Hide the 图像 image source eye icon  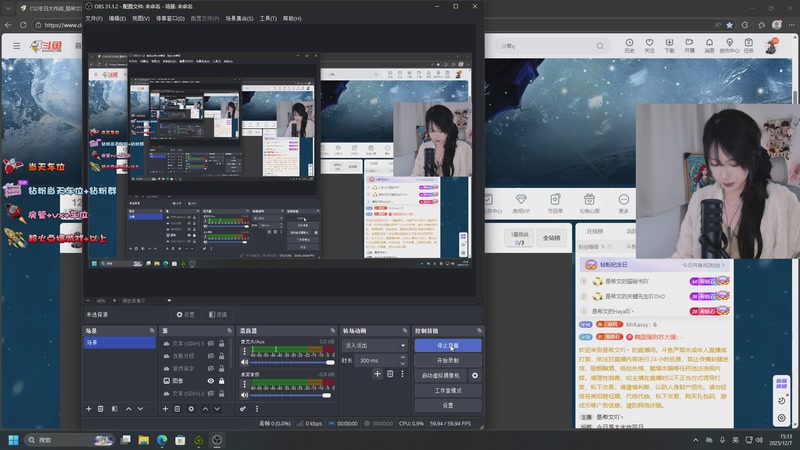[211, 381]
